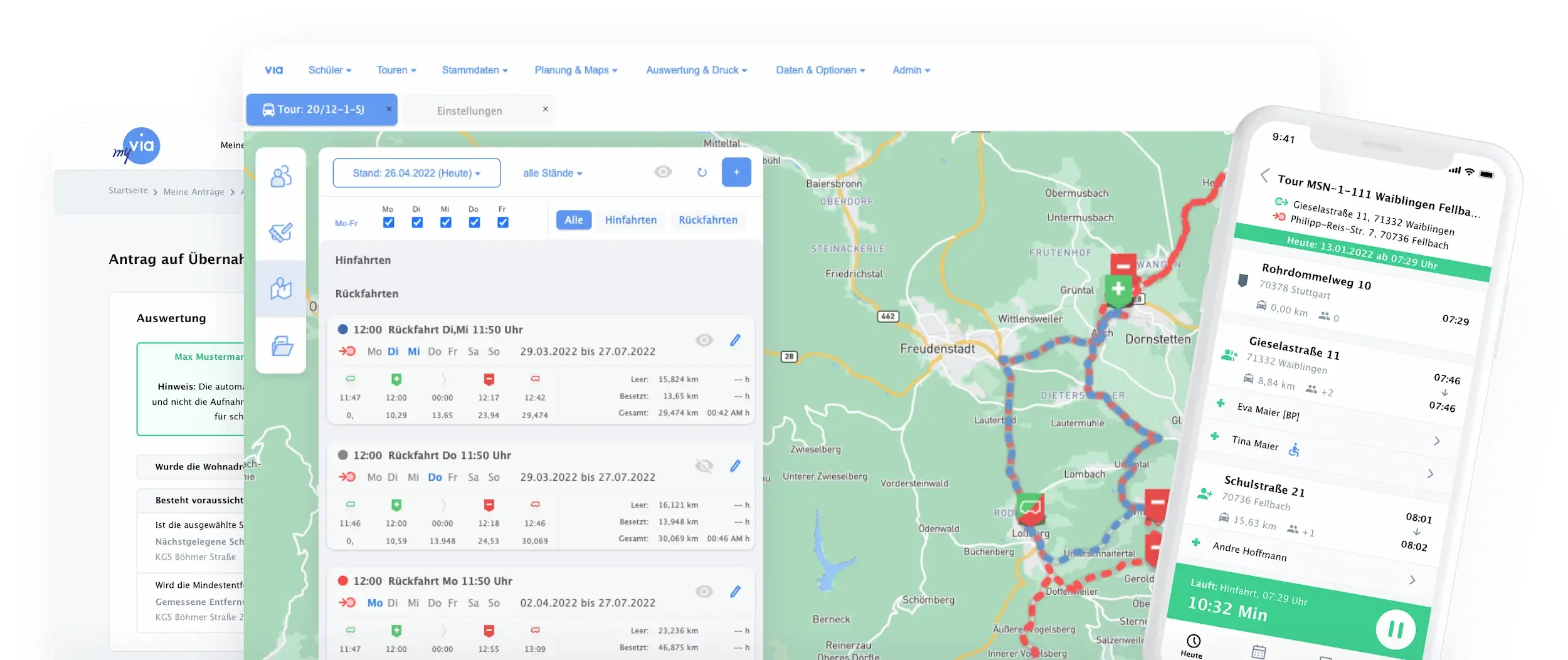
Task: Hide the Rückfahrt Mo 11:50 route
Action: click(704, 592)
